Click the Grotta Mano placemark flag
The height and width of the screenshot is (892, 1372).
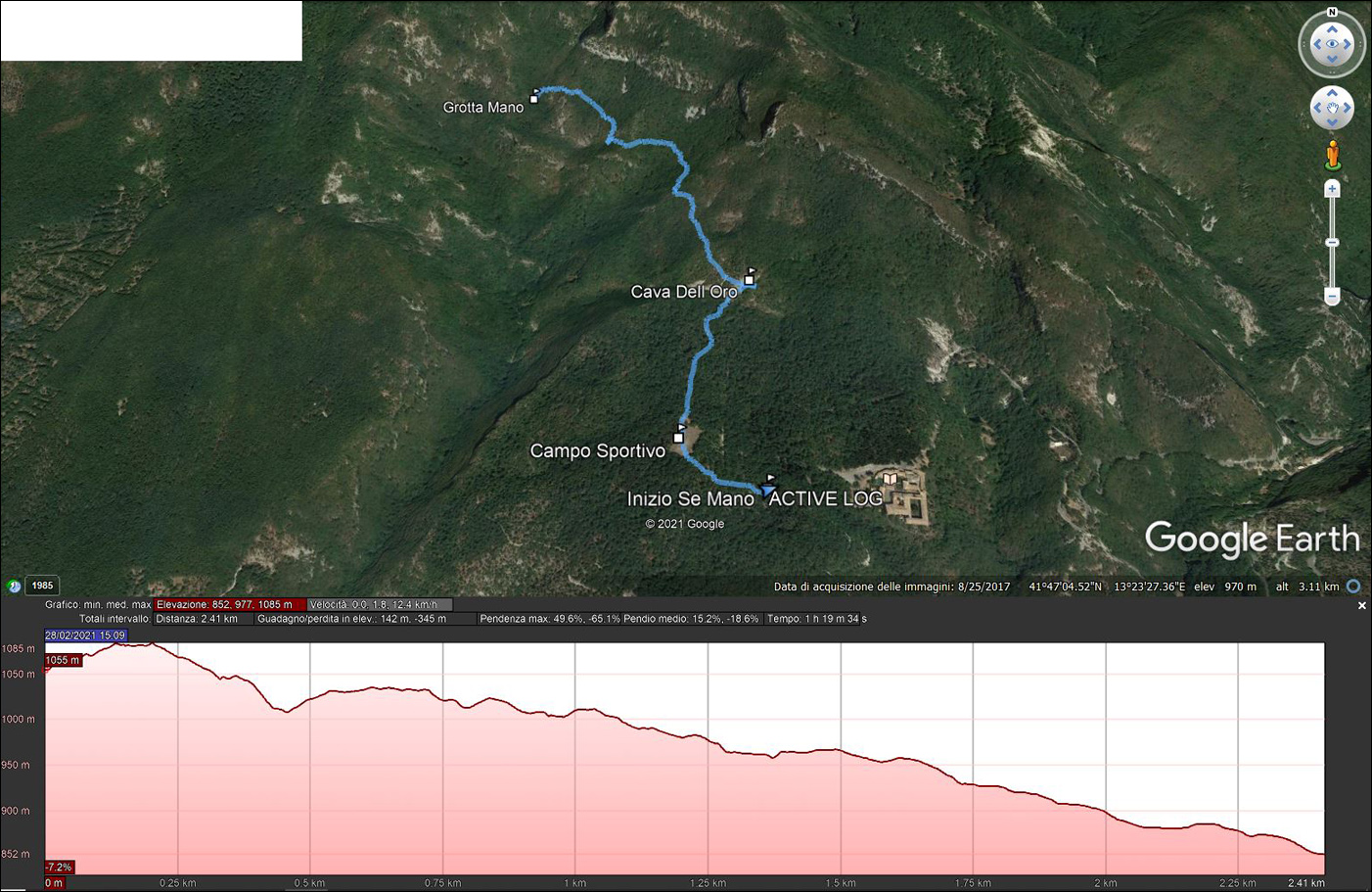tap(534, 96)
